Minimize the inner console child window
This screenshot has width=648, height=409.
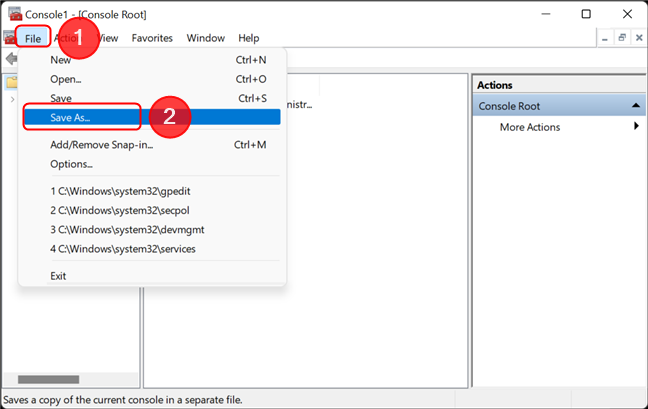point(605,38)
